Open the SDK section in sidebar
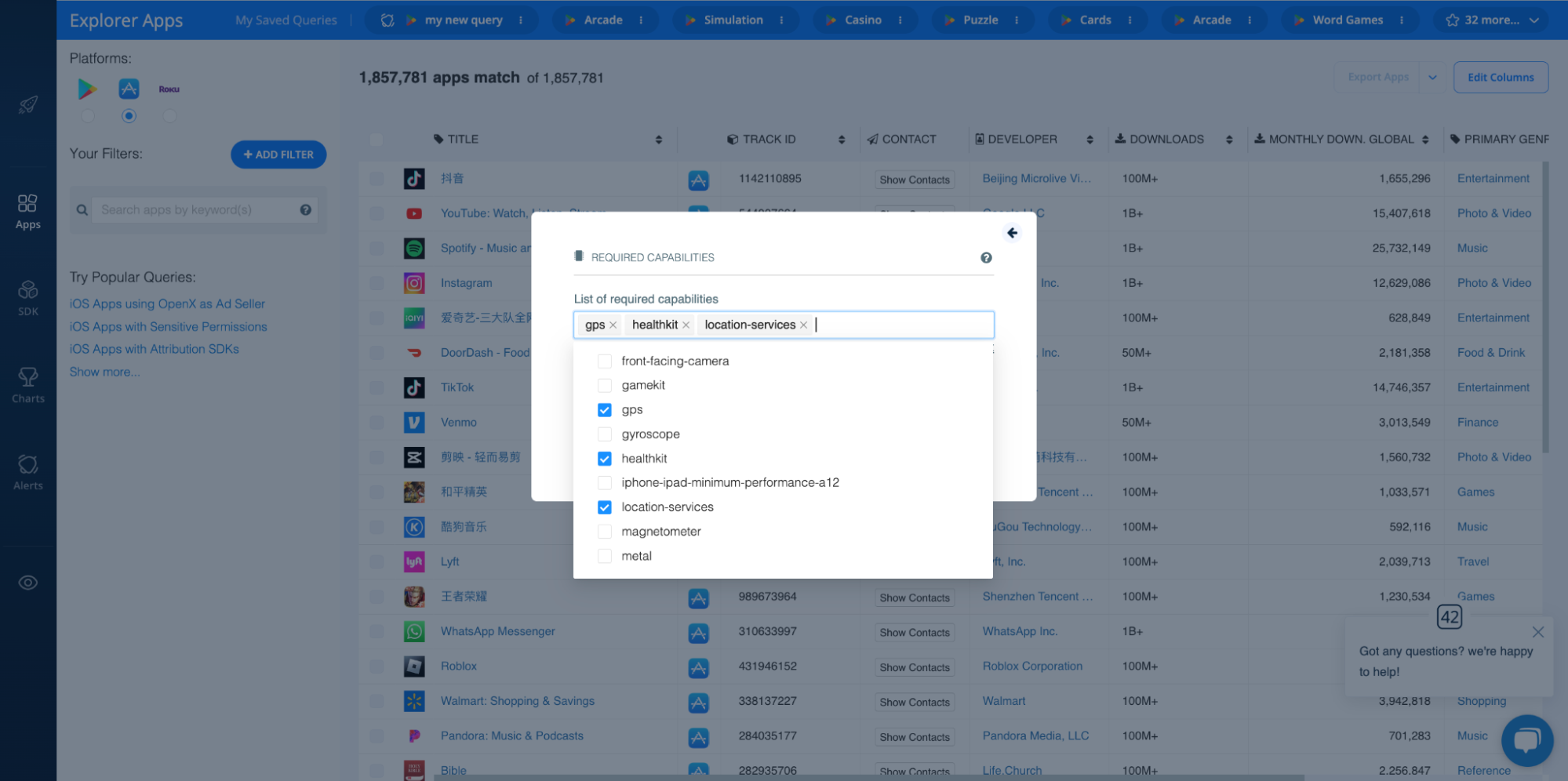1568x781 pixels. tap(28, 298)
